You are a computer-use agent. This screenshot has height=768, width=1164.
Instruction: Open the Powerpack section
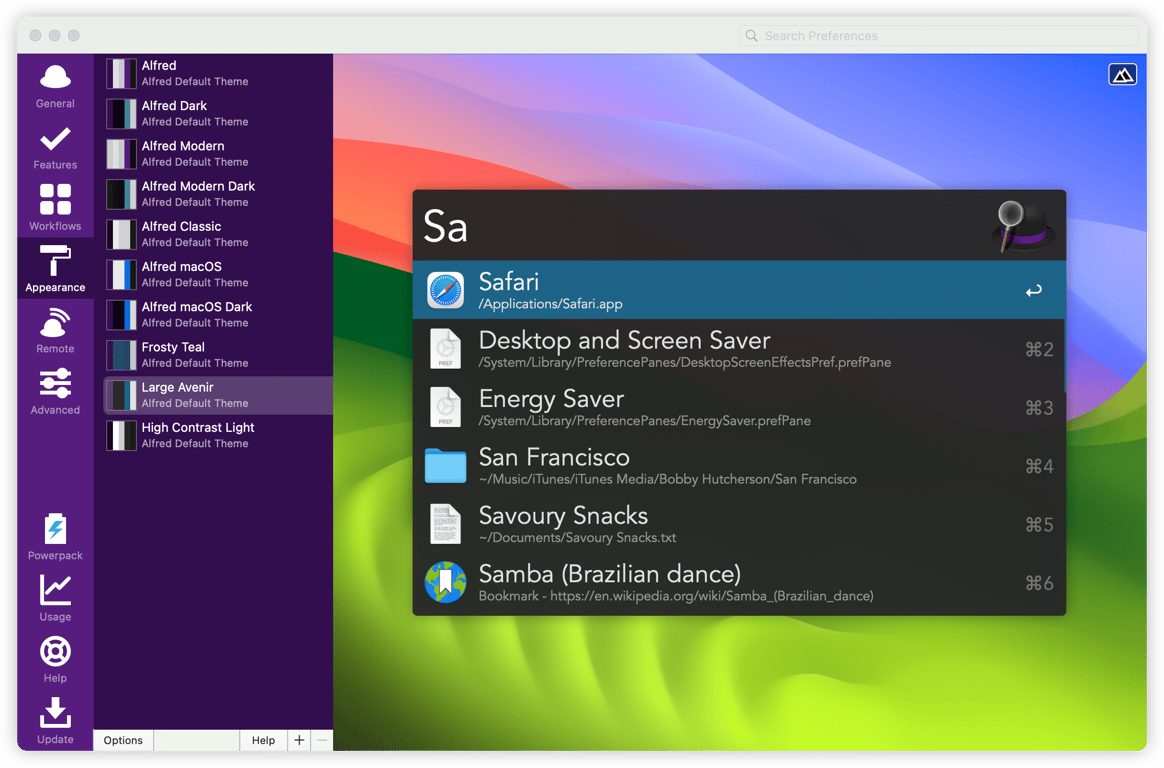click(55, 536)
